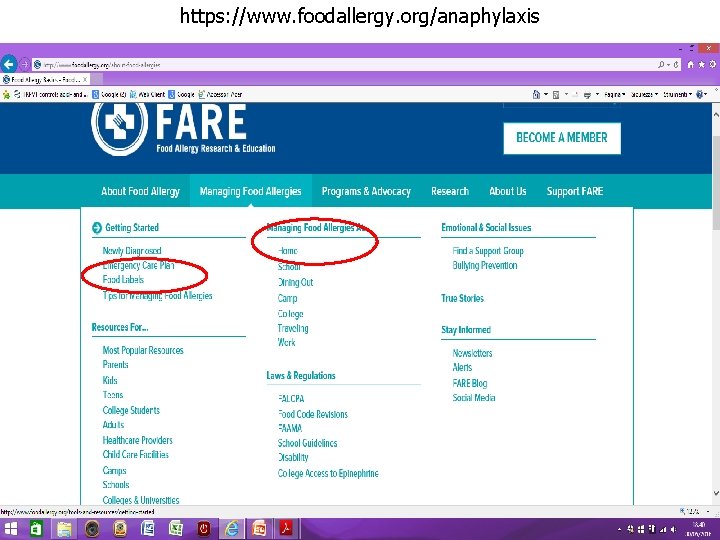This screenshot has height=540, width=720.
Task: Click the browser Forward arrow button
Action: 24,64
